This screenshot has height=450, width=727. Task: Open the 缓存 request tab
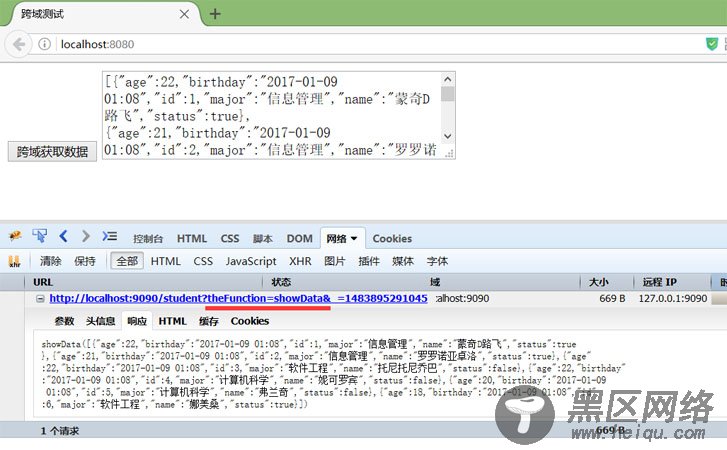tap(209, 321)
